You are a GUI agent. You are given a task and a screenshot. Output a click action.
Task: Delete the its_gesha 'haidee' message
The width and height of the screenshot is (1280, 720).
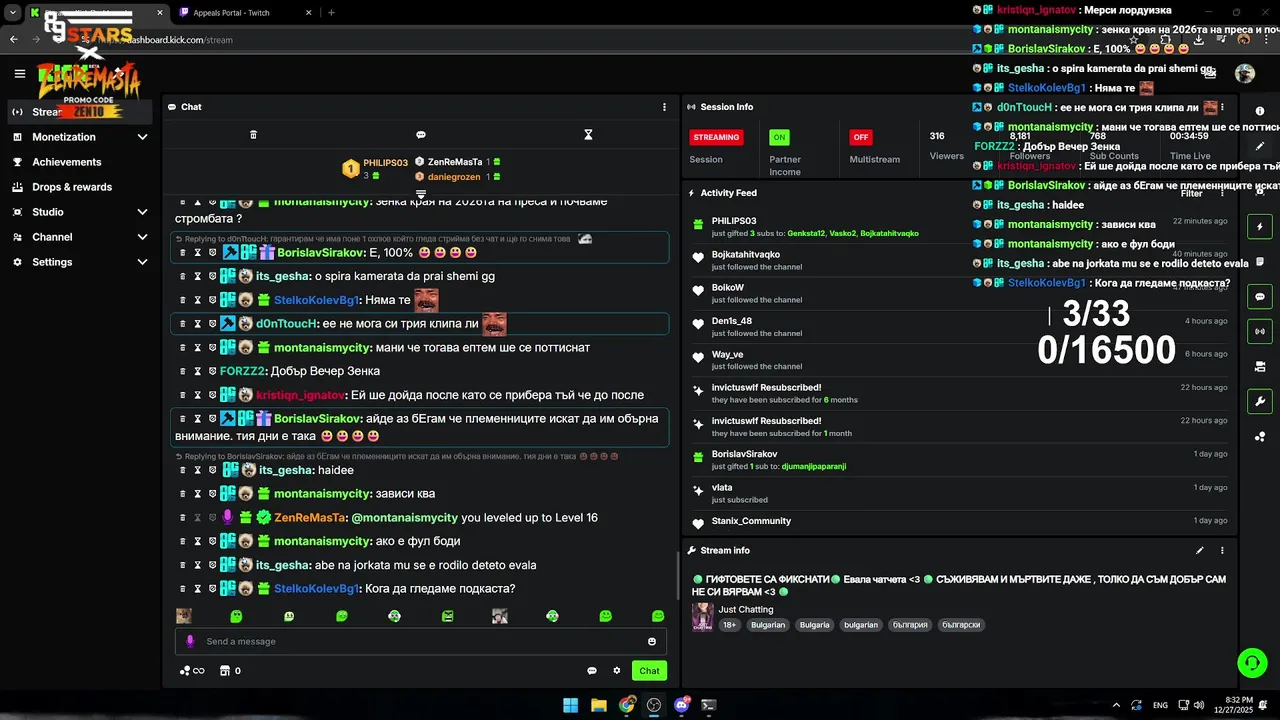183,470
